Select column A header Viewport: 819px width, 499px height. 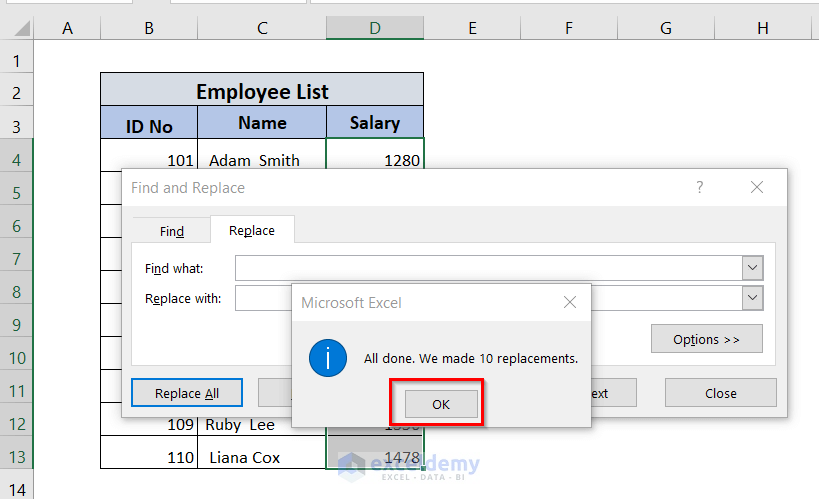(67, 28)
